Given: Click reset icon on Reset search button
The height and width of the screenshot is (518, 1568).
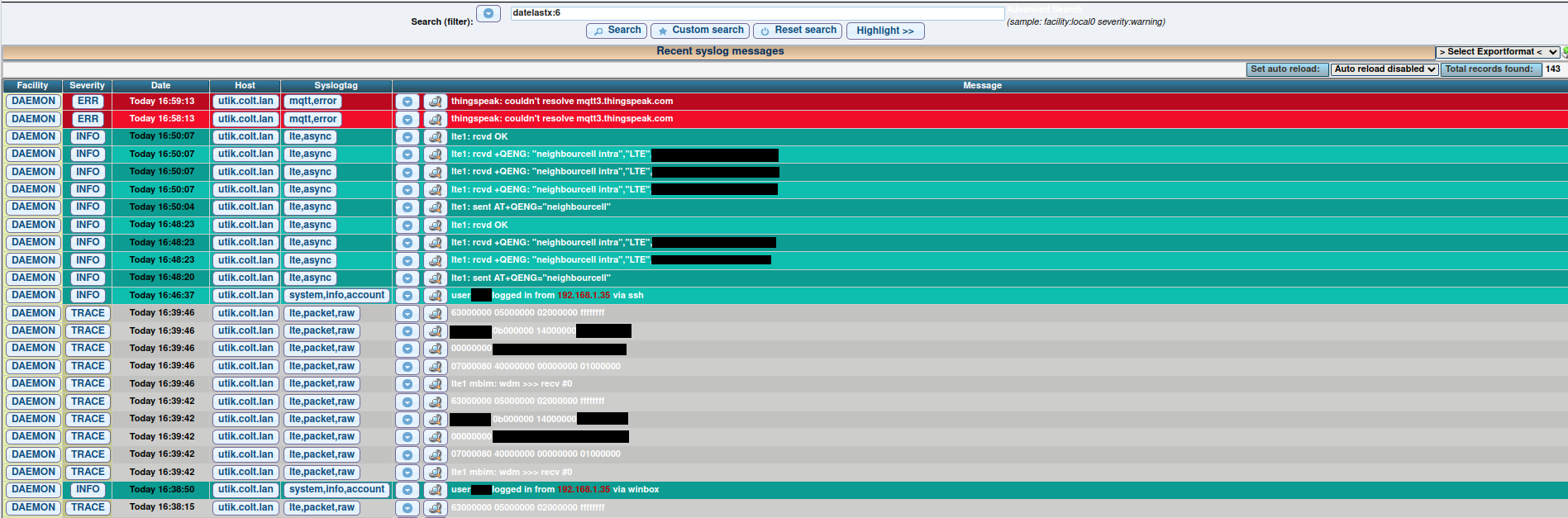Looking at the screenshot, I should (x=765, y=31).
